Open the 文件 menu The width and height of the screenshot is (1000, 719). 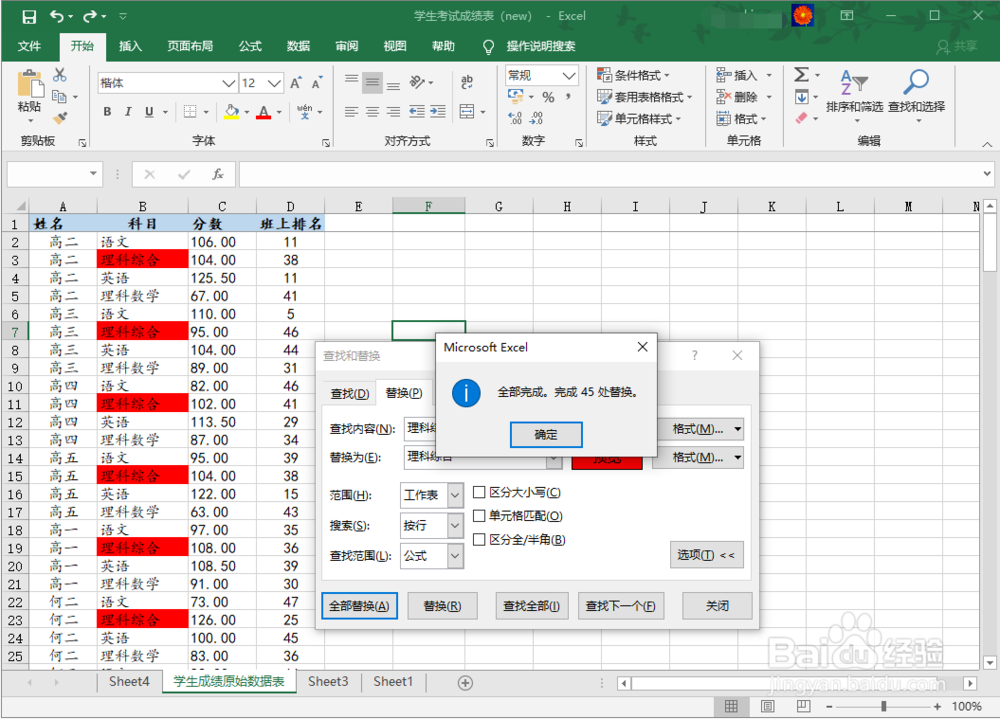29,46
